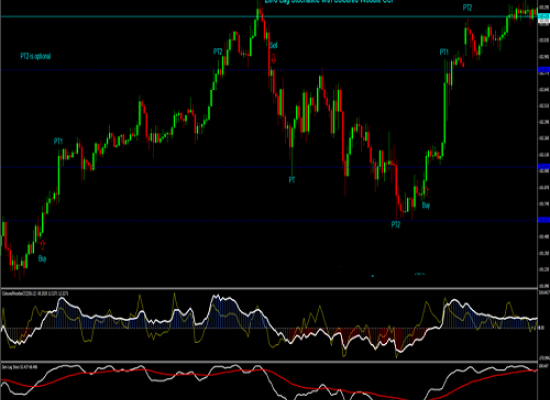Select the second Buy text label near the swing low
This screenshot has width=550, height=400.
[426, 205]
